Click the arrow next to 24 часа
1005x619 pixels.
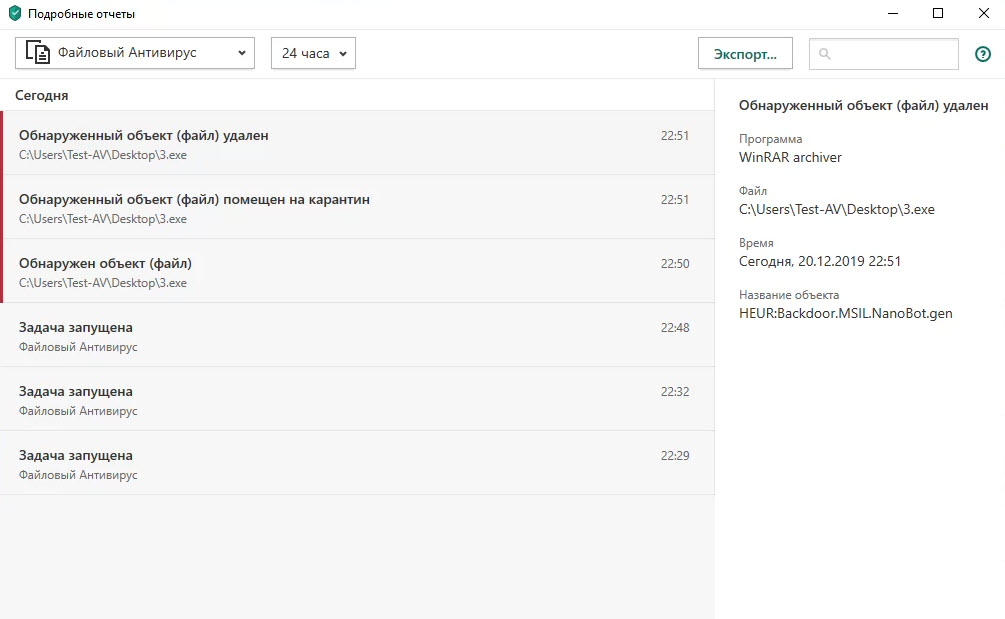[343, 54]
